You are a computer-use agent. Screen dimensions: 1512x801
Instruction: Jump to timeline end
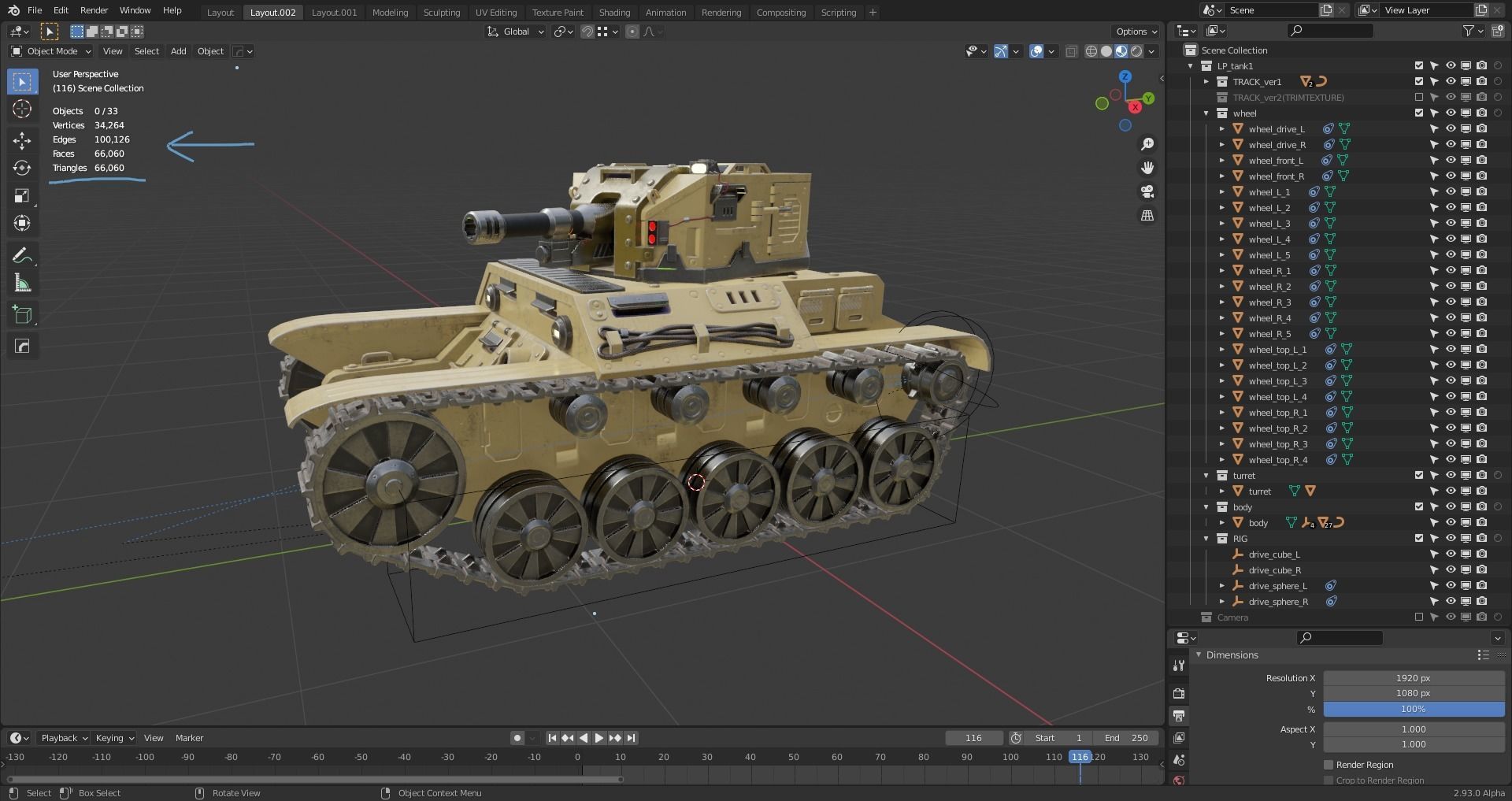631,738
